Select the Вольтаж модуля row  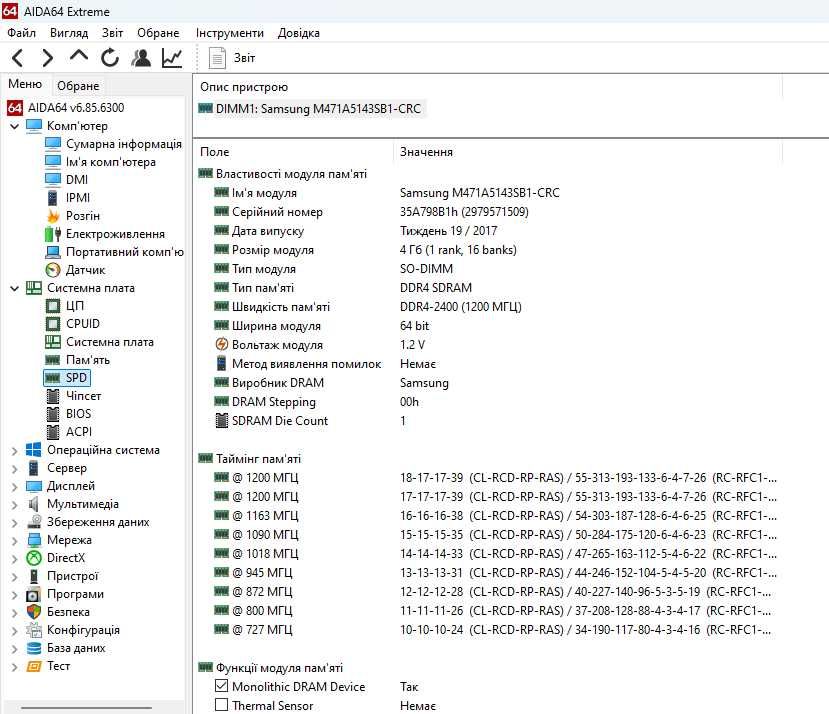pos(486,345)
